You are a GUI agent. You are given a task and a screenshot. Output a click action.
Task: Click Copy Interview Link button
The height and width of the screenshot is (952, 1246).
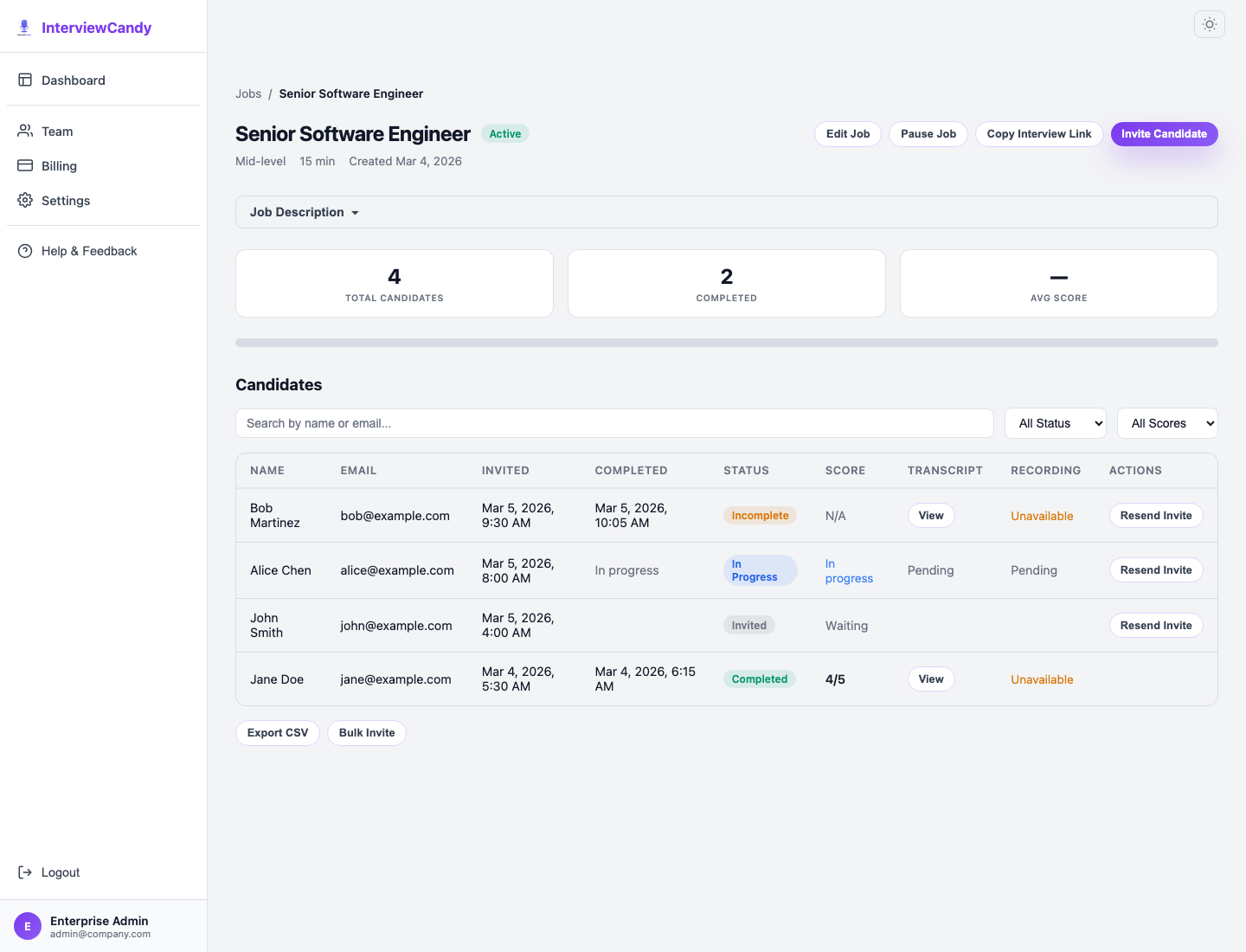(1039, 134)
